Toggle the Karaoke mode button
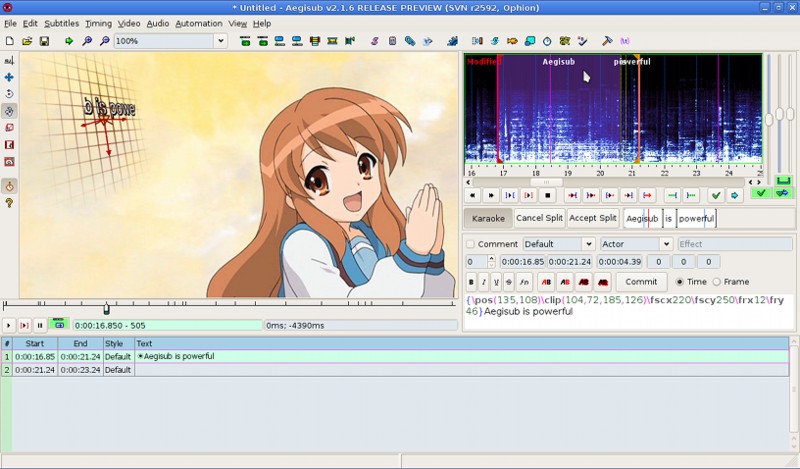 click(488, 218)
